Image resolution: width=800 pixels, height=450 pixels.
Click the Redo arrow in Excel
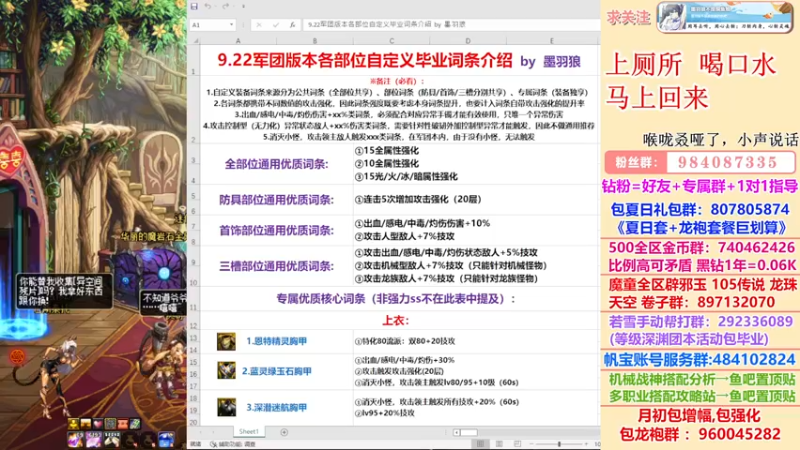[226, 6]
